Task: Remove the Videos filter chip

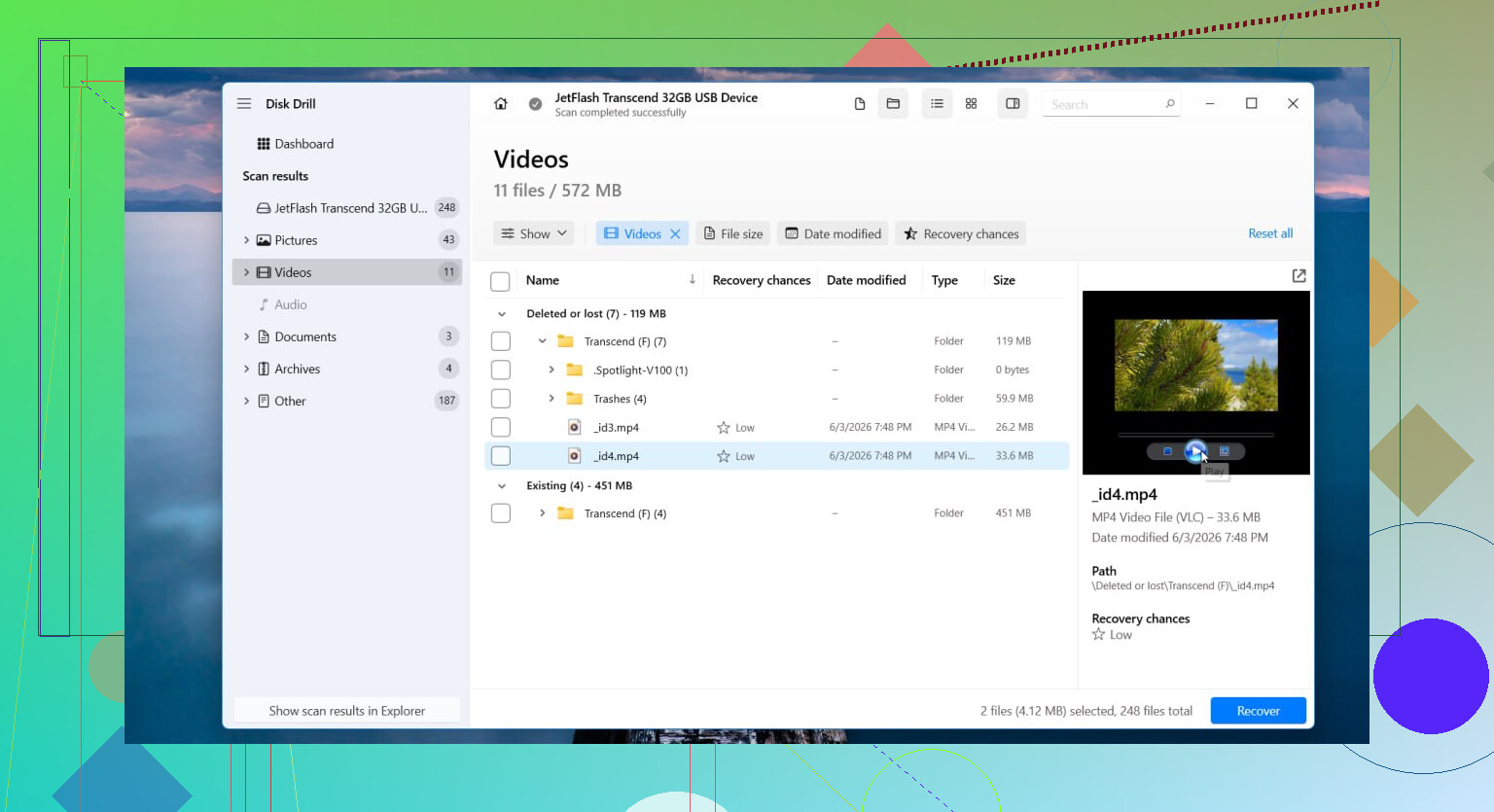Action: click(675, 233)
